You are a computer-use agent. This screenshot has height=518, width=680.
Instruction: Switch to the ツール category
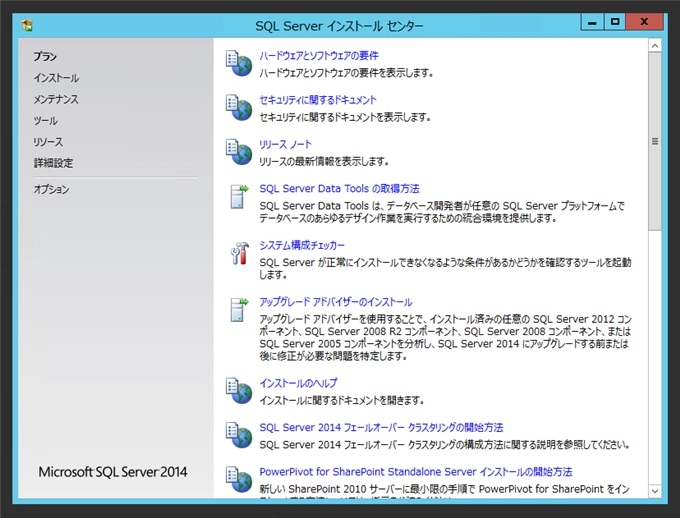[46, 121]
